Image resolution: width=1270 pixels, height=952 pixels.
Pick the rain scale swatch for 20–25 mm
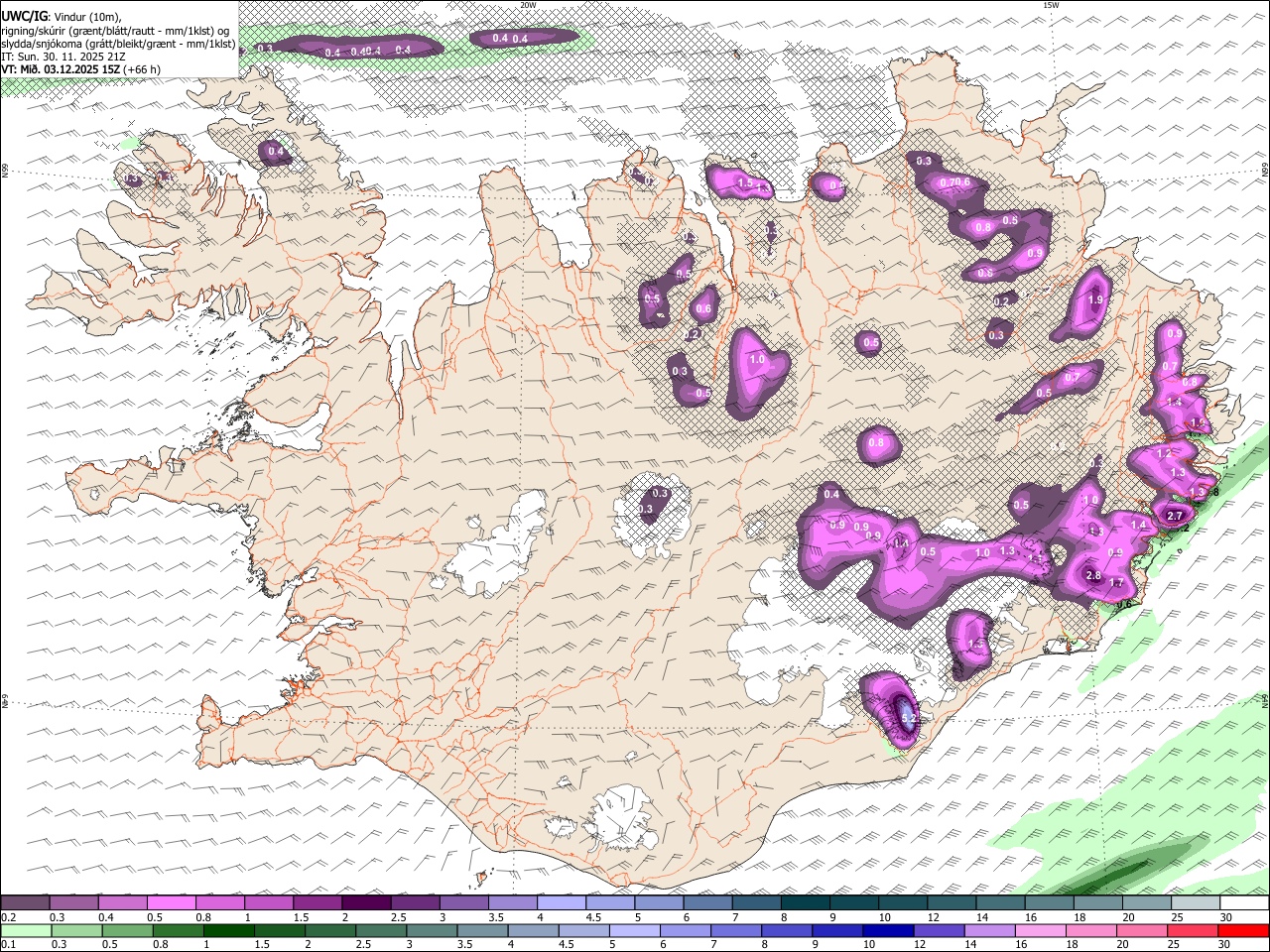click(x=1142, y=930)
